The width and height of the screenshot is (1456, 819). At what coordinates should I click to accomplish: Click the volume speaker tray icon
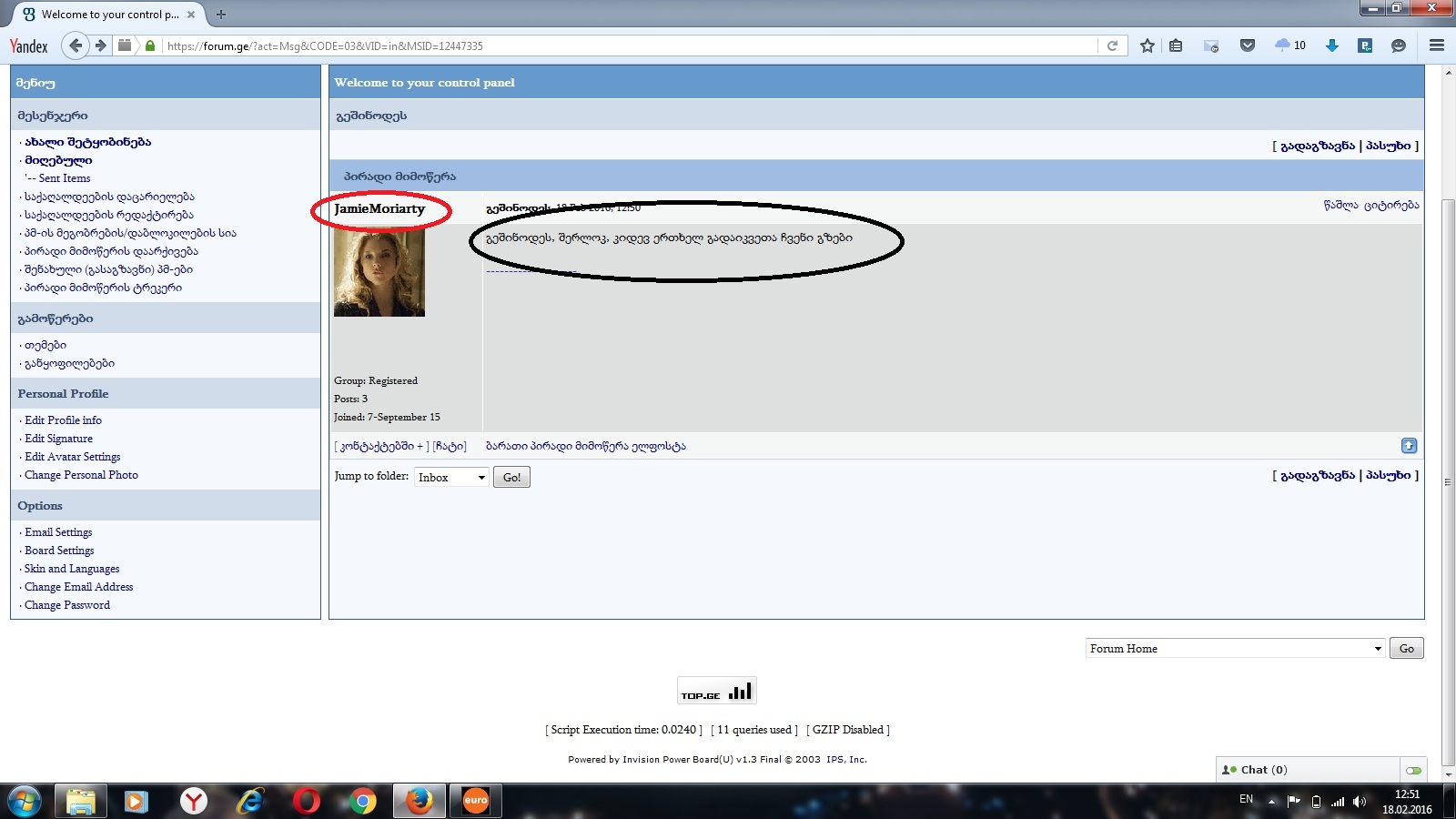[1360, 802]
